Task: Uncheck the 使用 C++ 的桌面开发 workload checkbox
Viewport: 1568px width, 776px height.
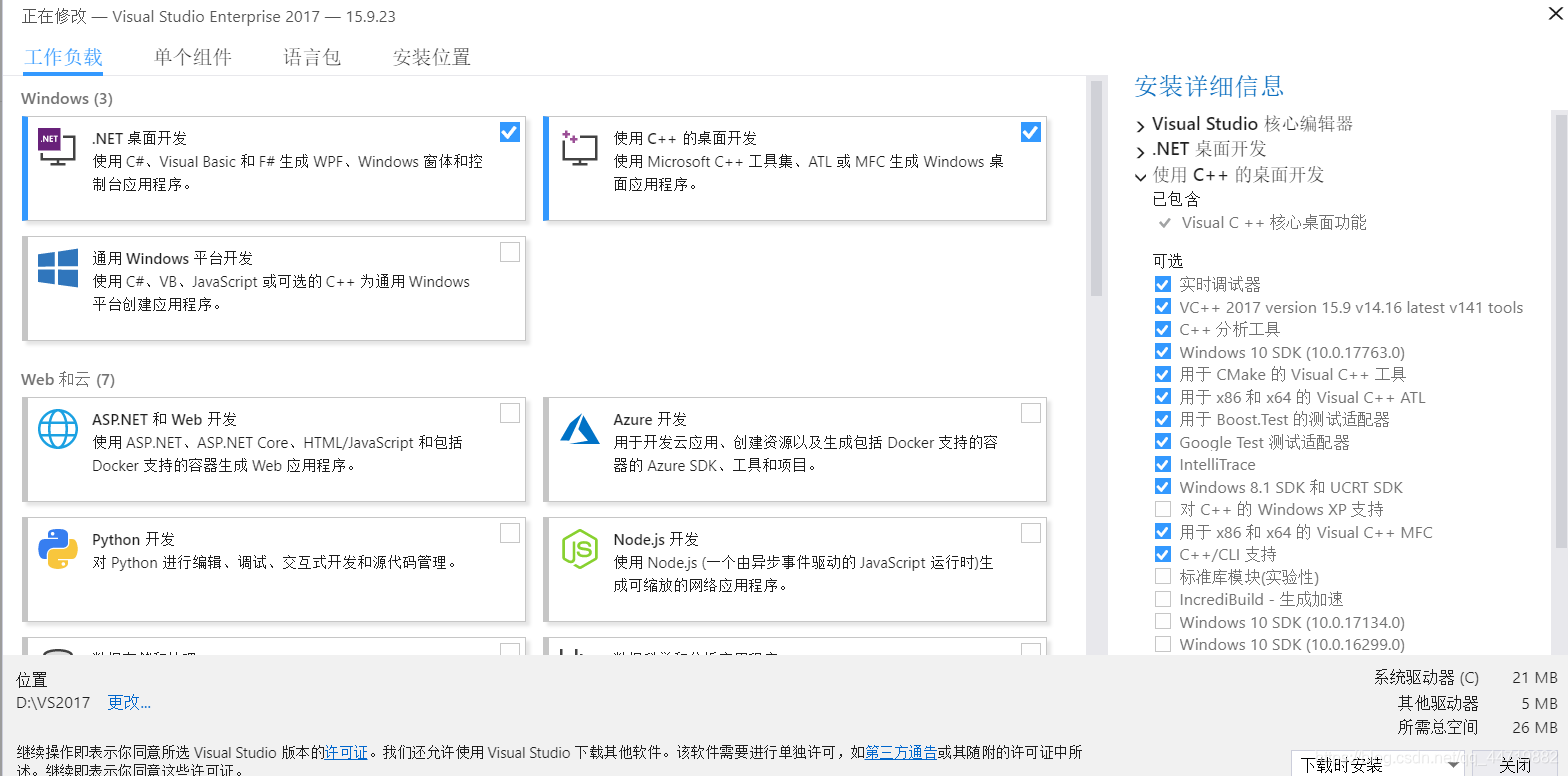Action: click(x=1031, y=132)
